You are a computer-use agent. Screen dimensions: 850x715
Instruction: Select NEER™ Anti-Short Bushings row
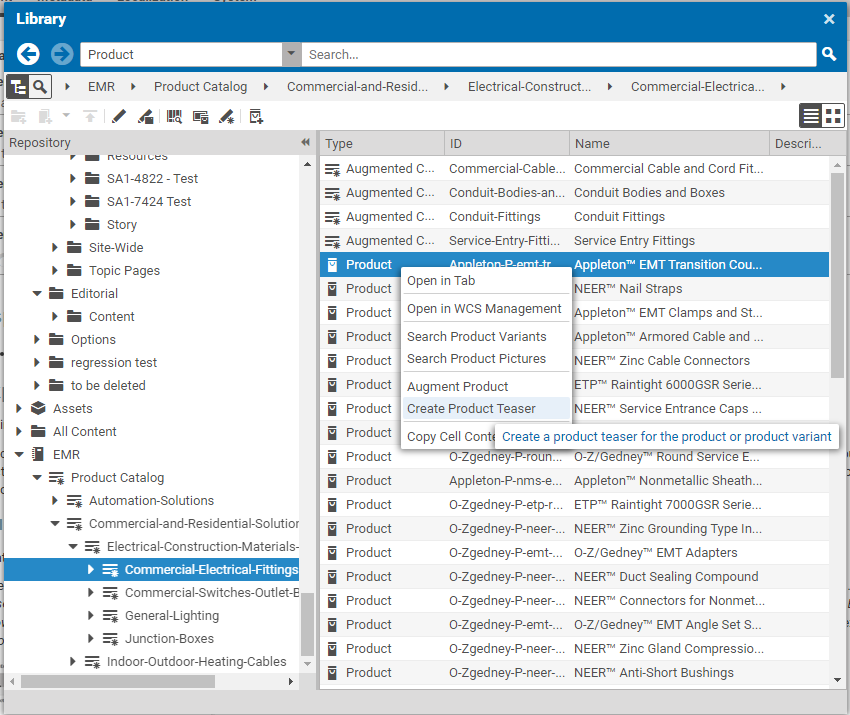574,673
